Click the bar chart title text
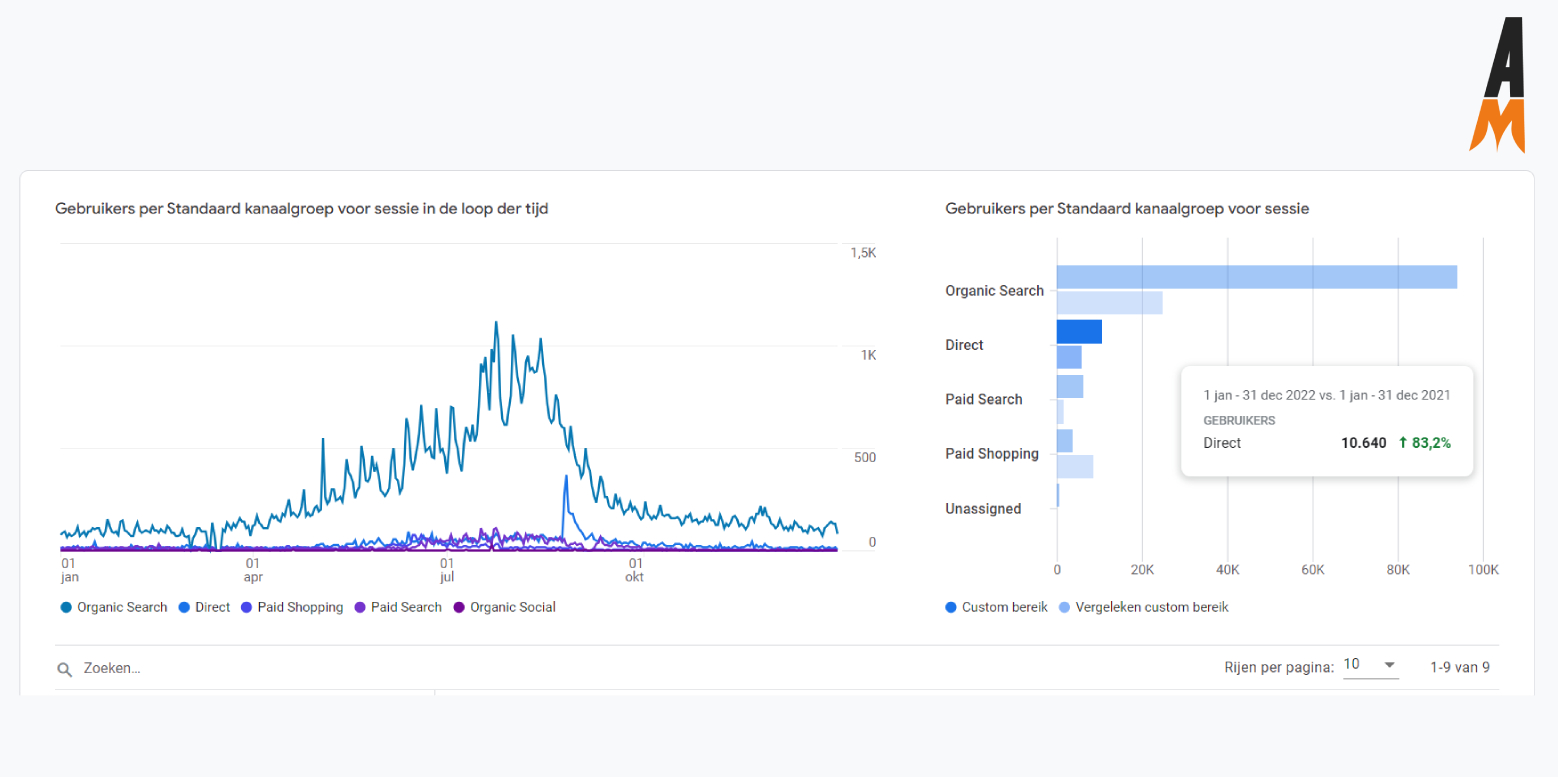 tap(1127, 209)
